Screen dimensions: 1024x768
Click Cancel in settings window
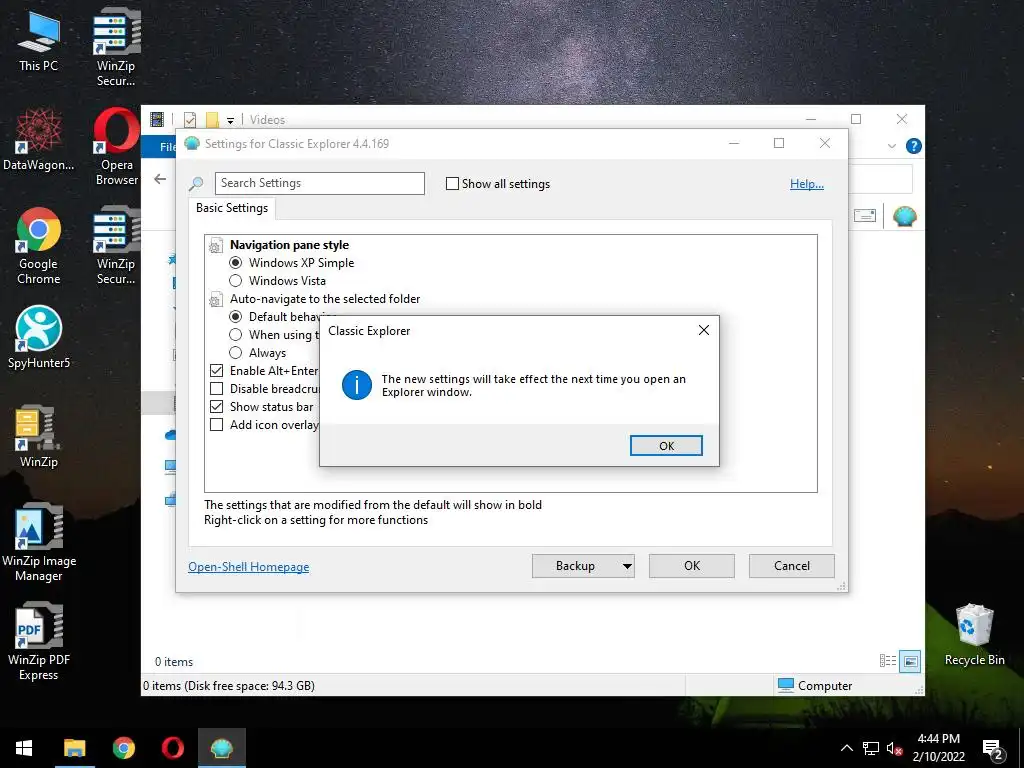792,566
